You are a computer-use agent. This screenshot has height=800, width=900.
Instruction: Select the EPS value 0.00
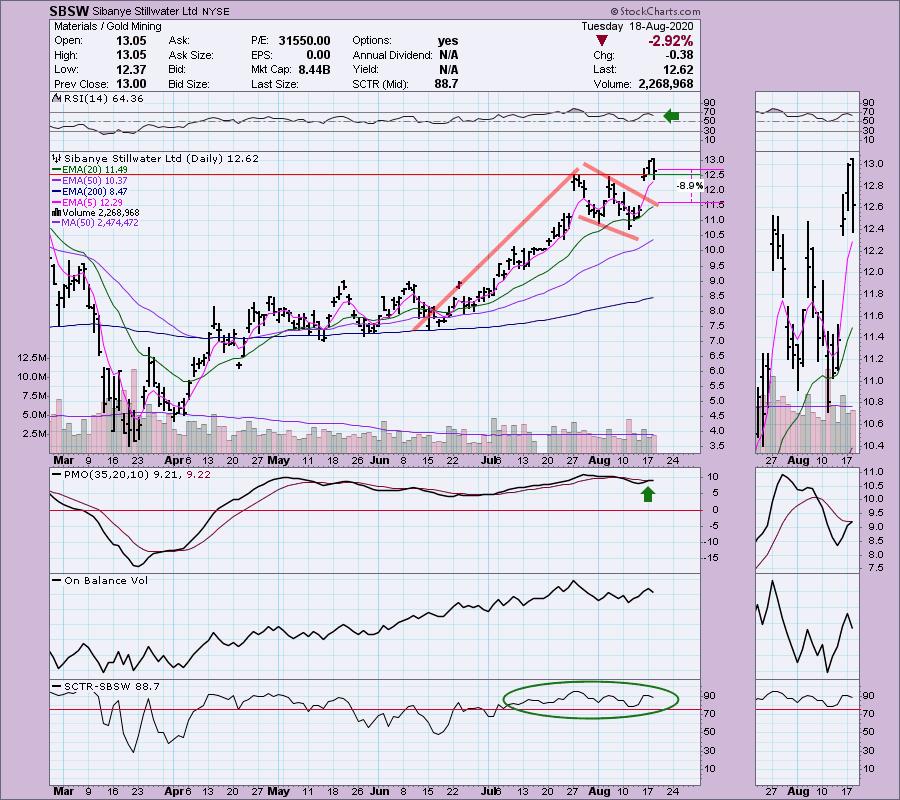point(318,55)
